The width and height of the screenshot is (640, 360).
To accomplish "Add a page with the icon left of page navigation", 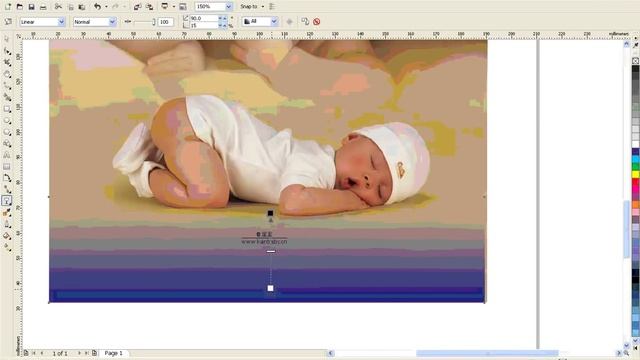I will (x=26, y=353).
